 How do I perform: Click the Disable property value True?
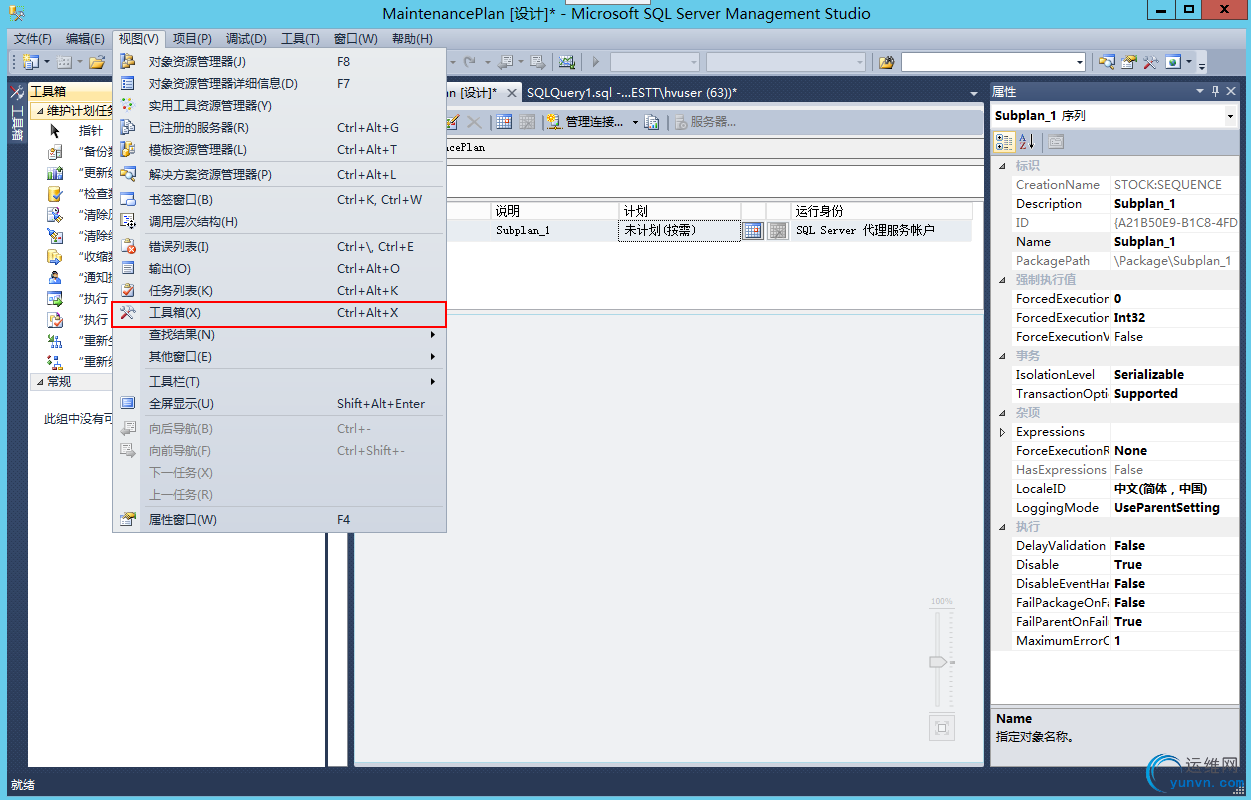1175,565
